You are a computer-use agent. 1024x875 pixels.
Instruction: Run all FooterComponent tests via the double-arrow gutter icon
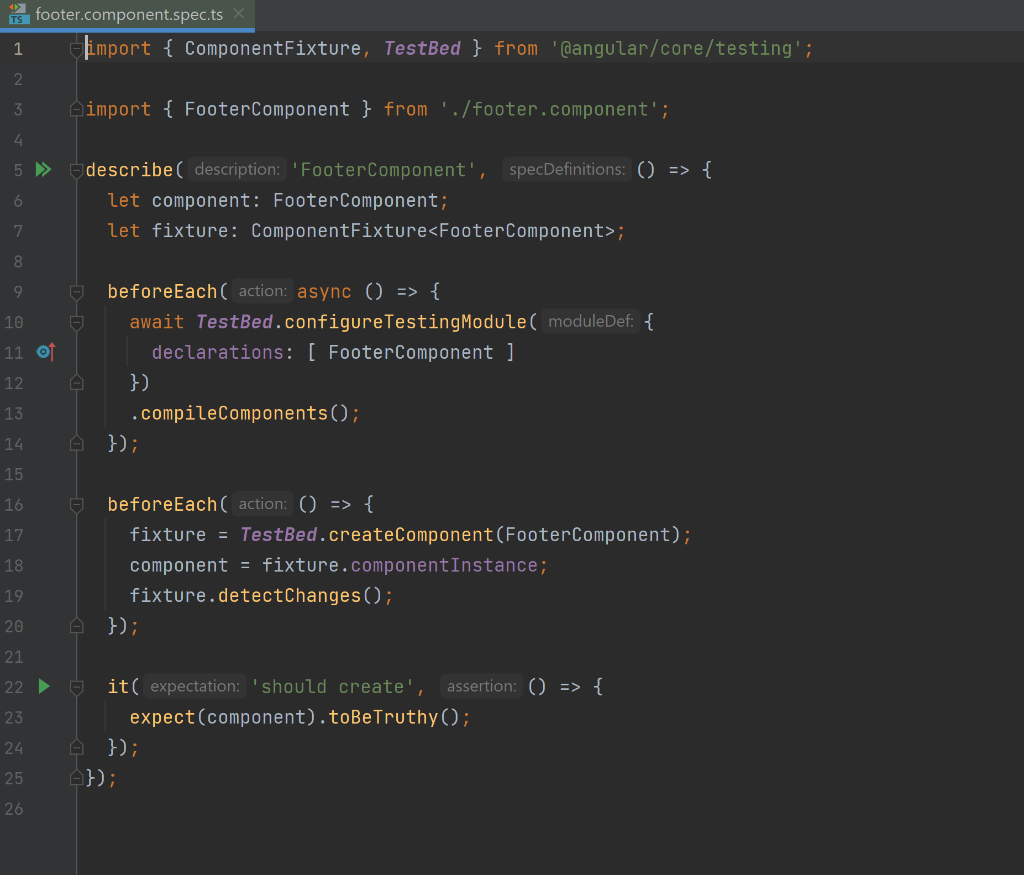click(x=43, y=169)
